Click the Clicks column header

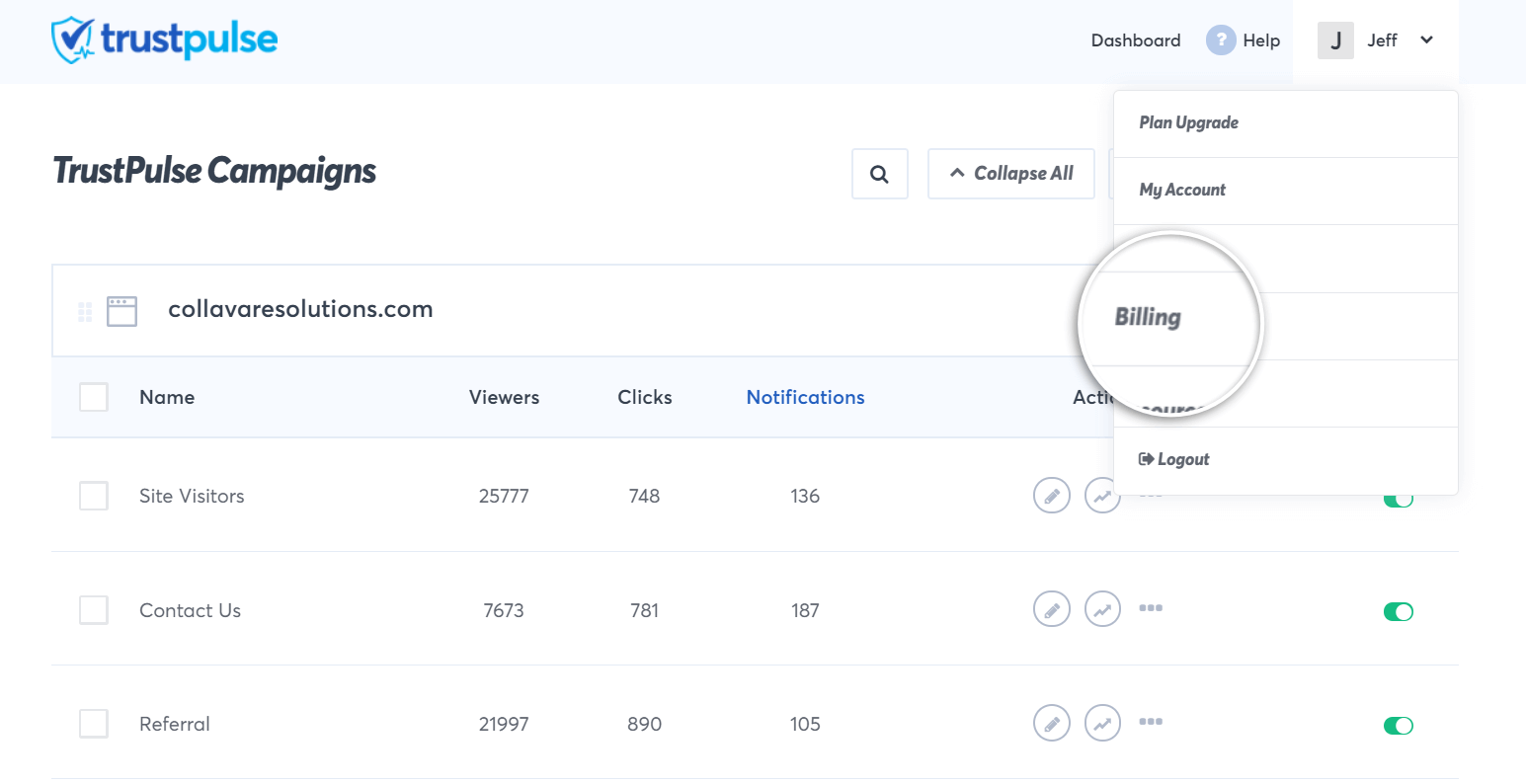(x=645, y=397)
